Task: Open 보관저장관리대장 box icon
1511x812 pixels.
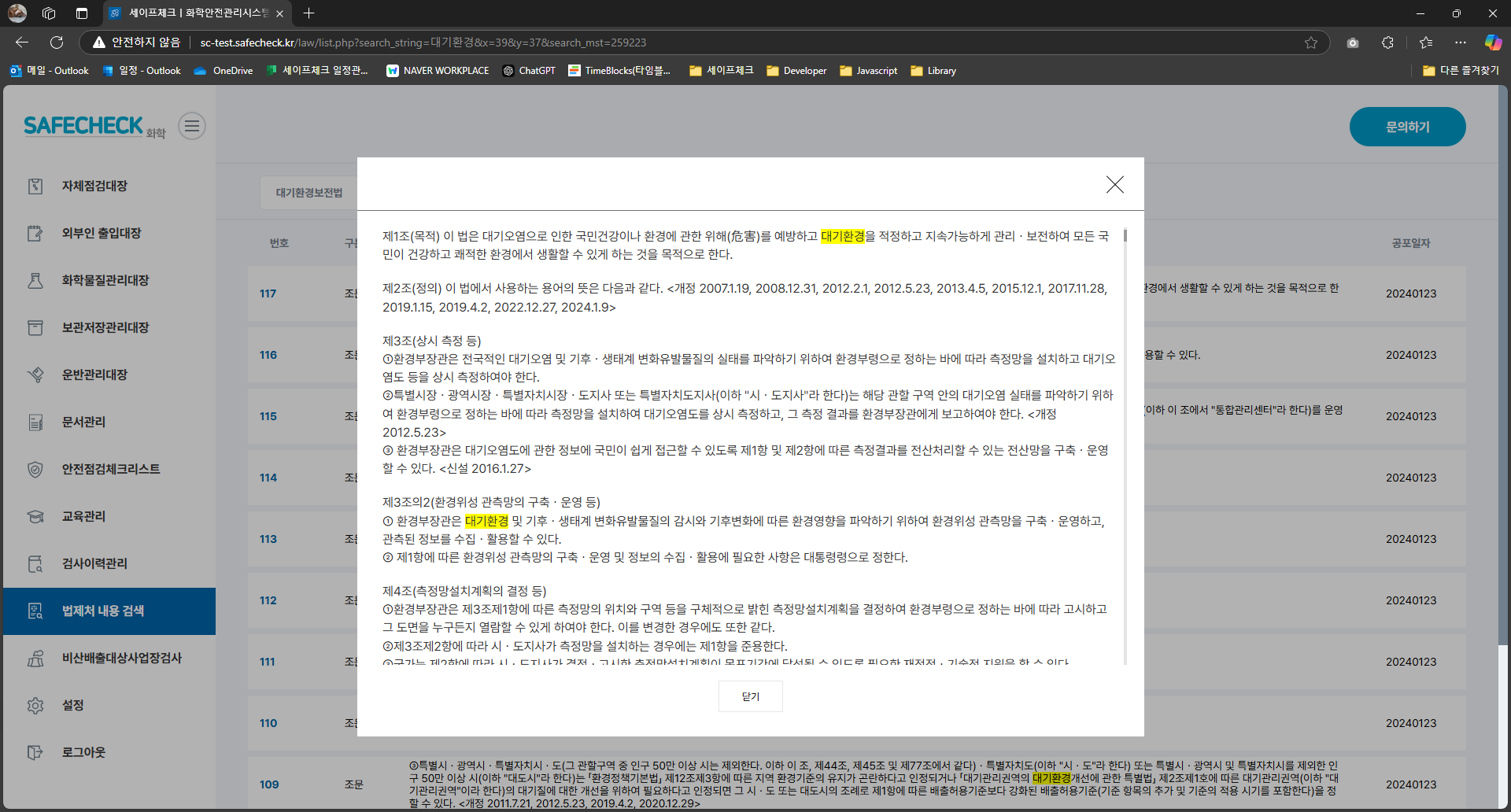Action: 35,327
